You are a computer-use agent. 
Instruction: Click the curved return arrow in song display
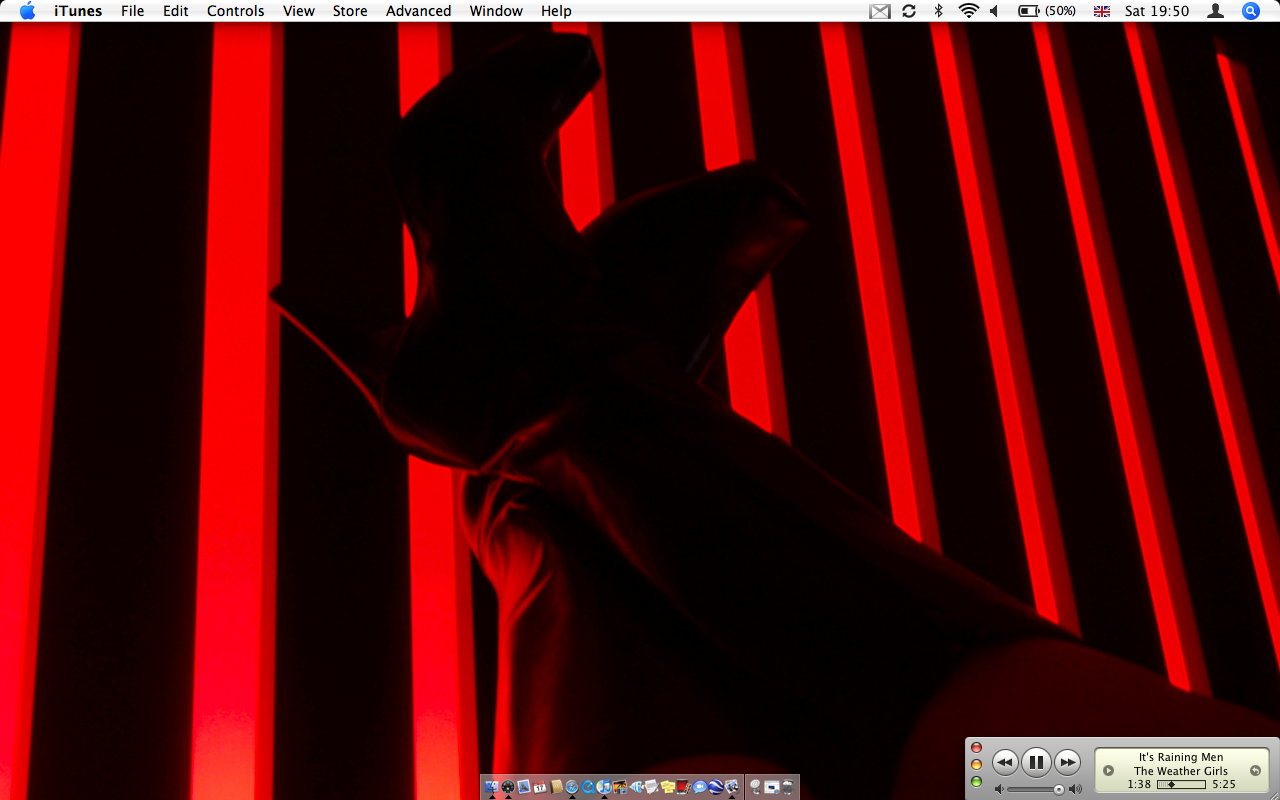click(1256, 771)
